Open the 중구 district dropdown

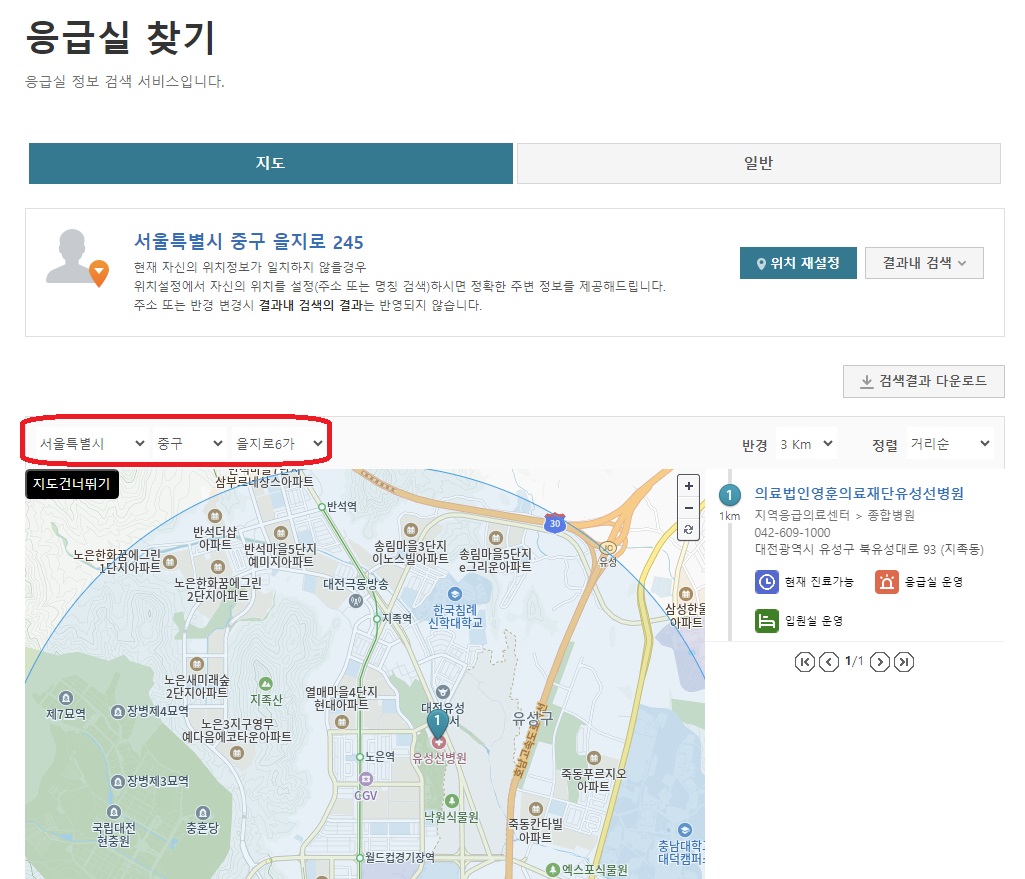(190, 444)
